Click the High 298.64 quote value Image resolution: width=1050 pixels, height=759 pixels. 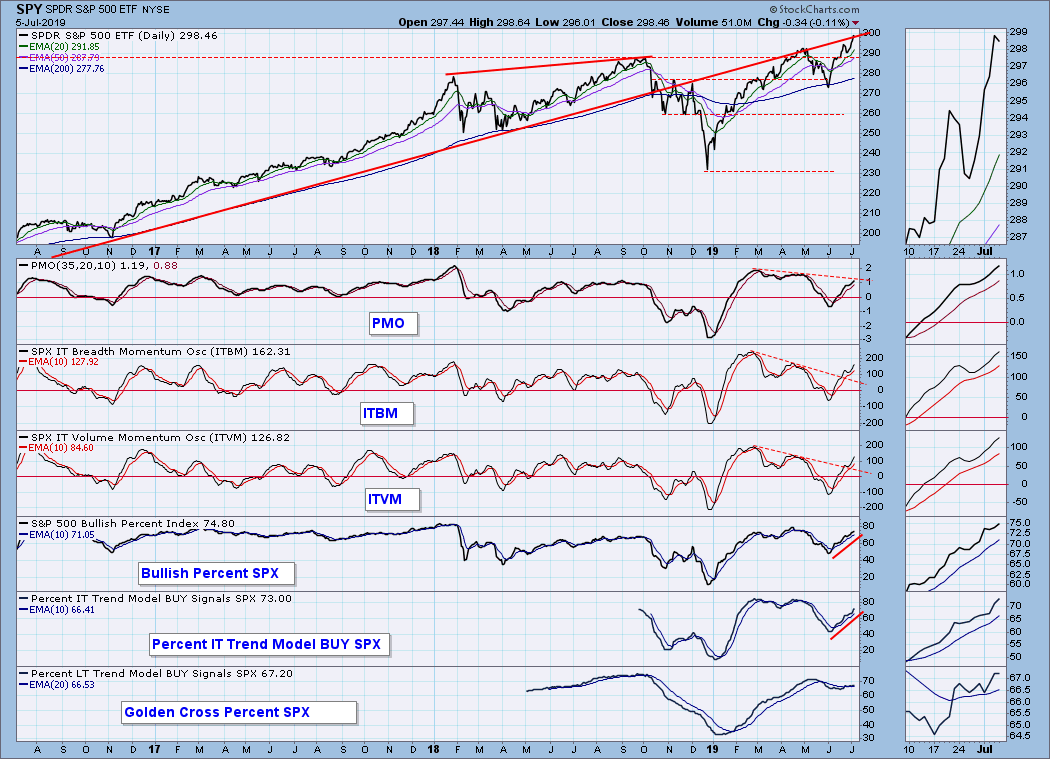pos(499,22)
